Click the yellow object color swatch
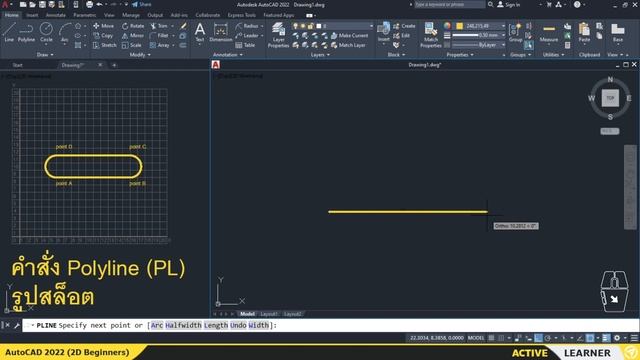The width and height of the screenshot is (640, 360). point(460,26)
